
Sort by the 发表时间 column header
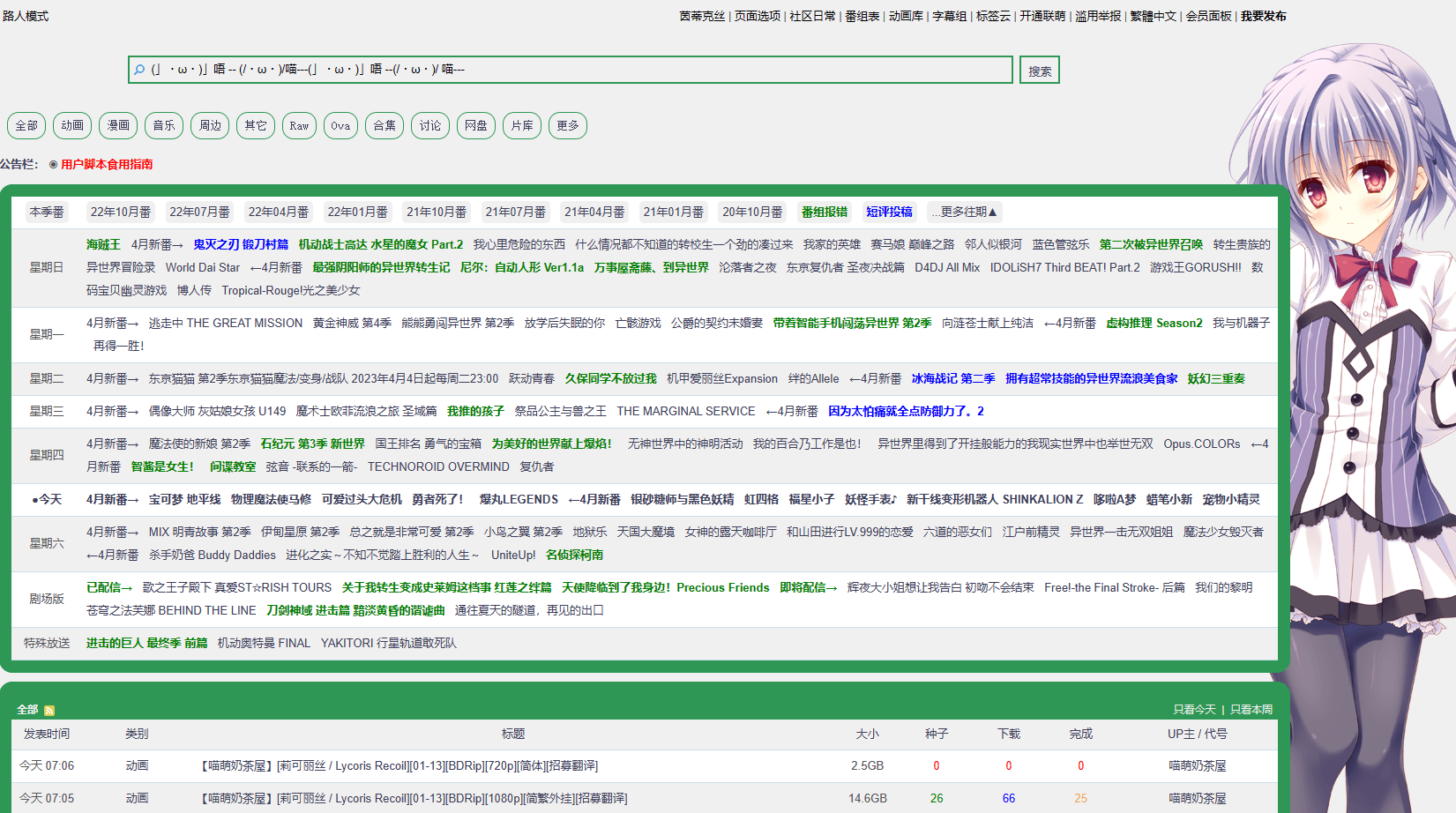point(47,735)
